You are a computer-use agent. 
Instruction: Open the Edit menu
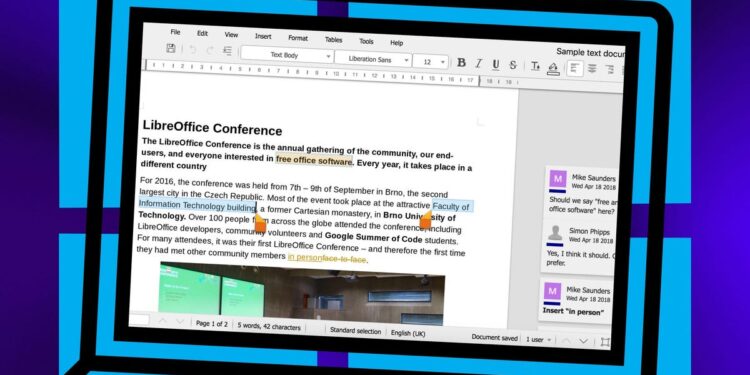coord(202,33)
